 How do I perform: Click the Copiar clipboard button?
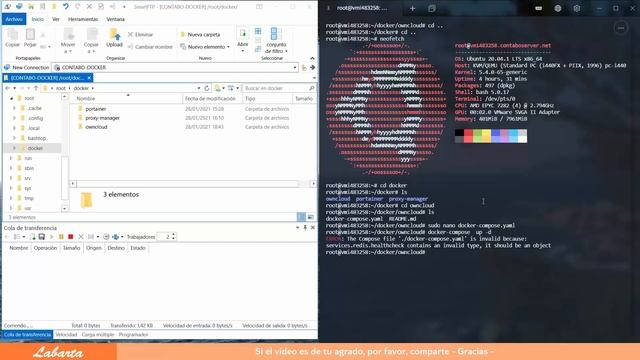13,38
